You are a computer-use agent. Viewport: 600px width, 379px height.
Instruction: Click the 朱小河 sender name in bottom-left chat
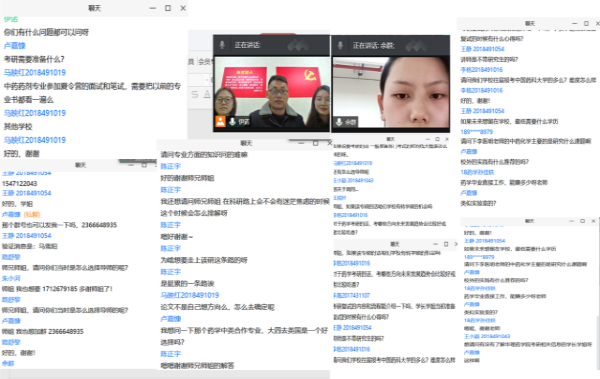11,278
